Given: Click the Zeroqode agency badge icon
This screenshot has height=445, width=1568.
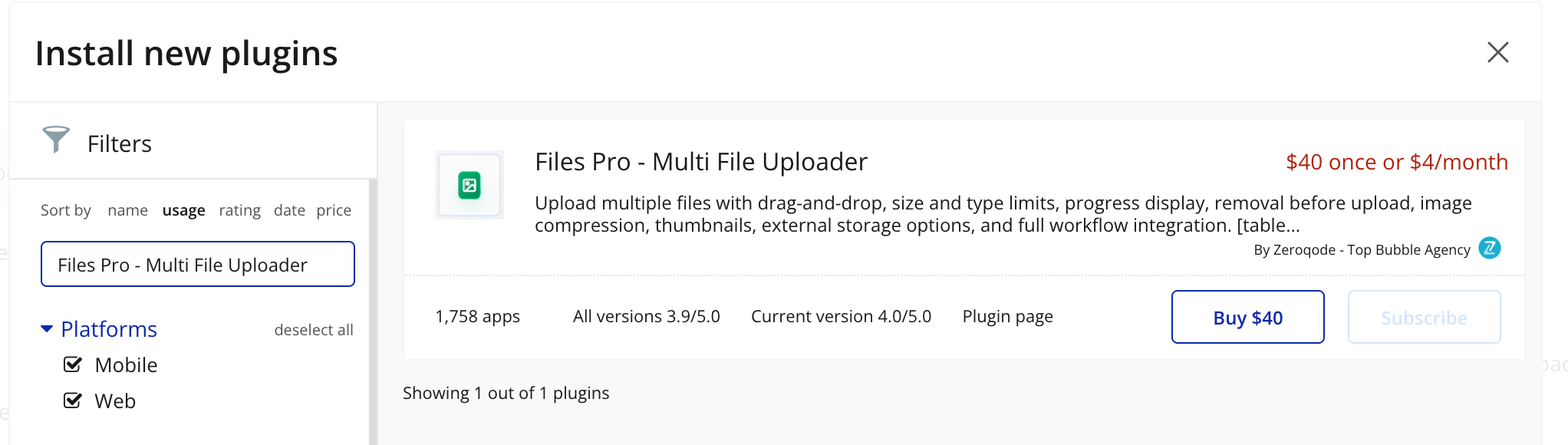Looking at the screenshot, I should (x=1489, y=249).
